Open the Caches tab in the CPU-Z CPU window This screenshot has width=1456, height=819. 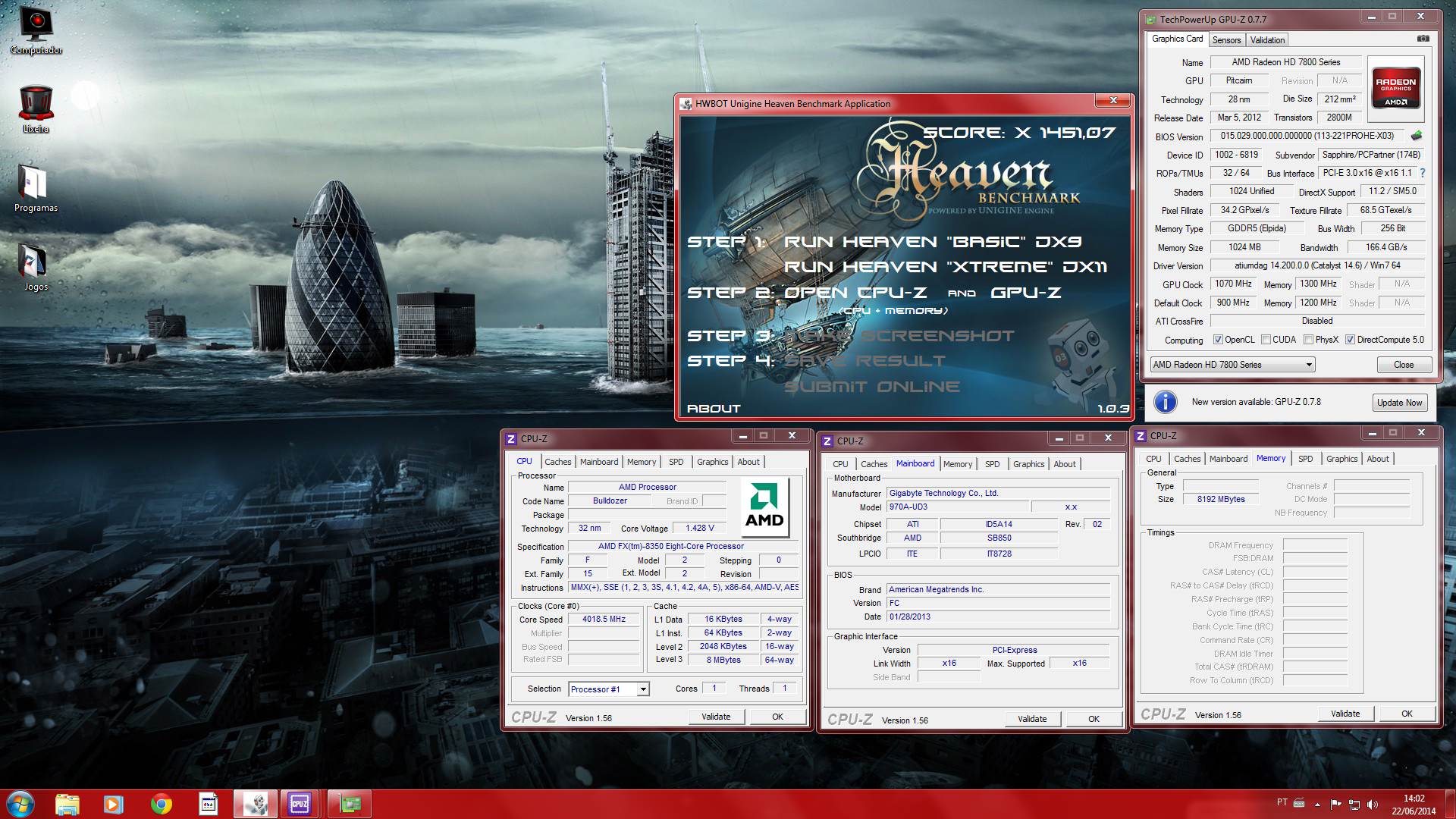point(557,462)
